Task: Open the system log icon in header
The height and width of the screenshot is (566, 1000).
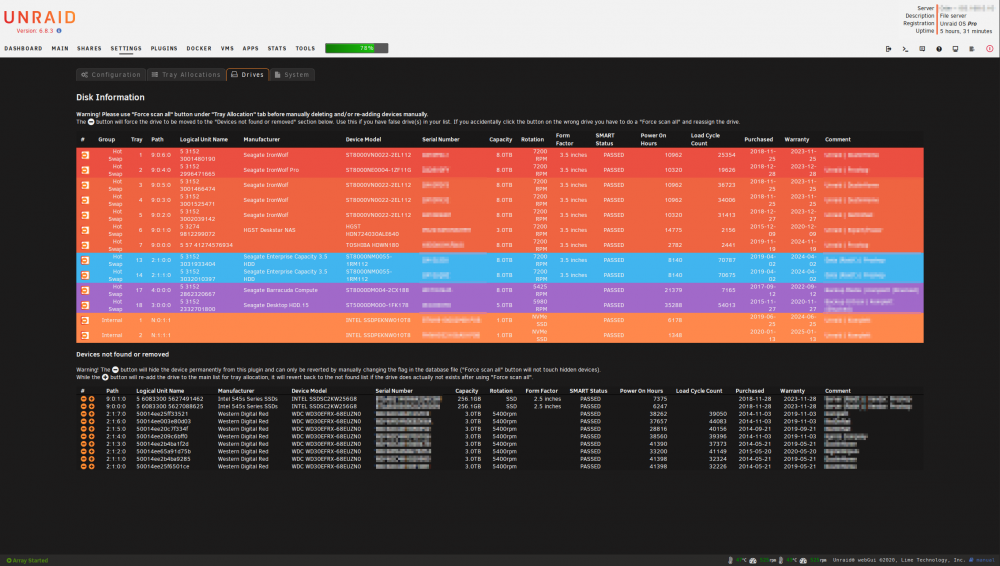Action: click(972, 48)
